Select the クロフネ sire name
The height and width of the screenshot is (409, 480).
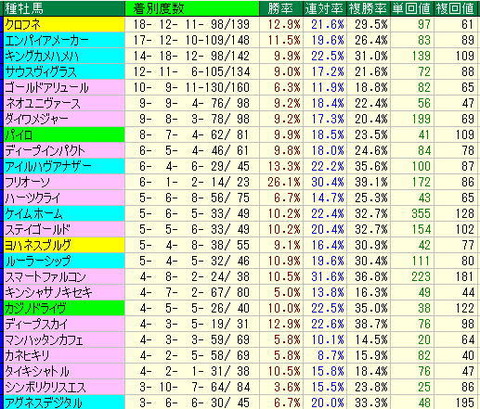[64, 24]
